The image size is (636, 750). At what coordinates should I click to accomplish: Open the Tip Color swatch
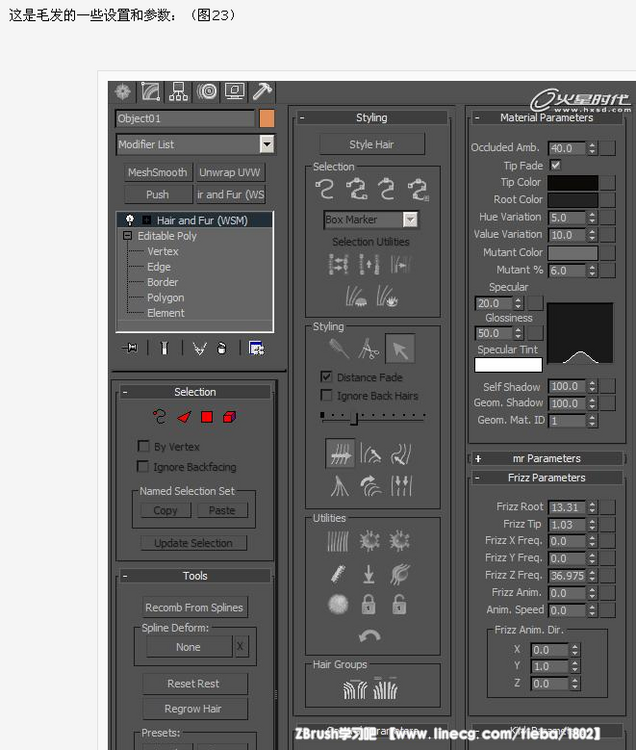(x=572, y=182)
